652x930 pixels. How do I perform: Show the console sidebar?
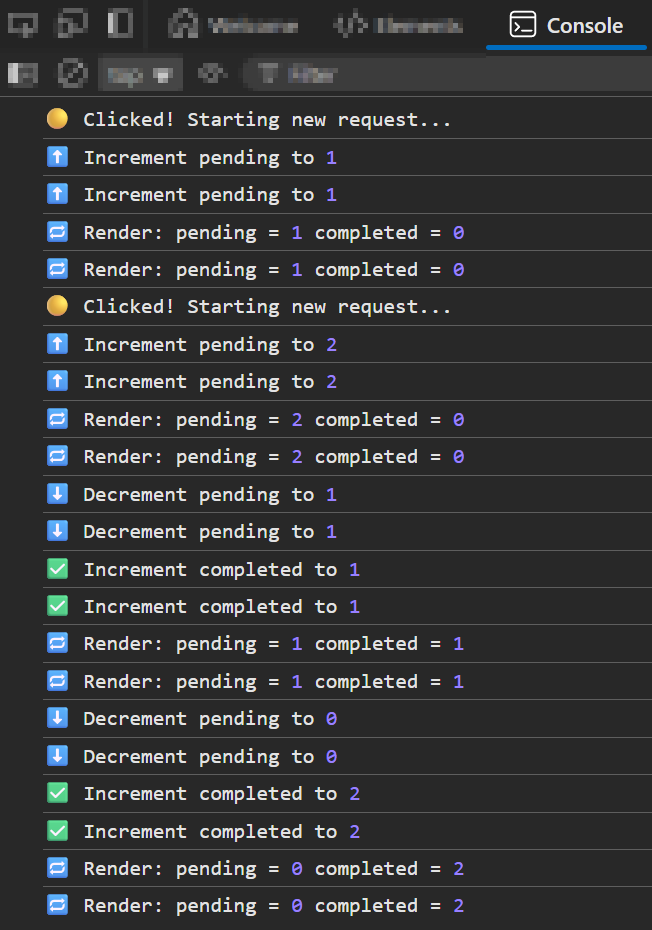[22, 73]
